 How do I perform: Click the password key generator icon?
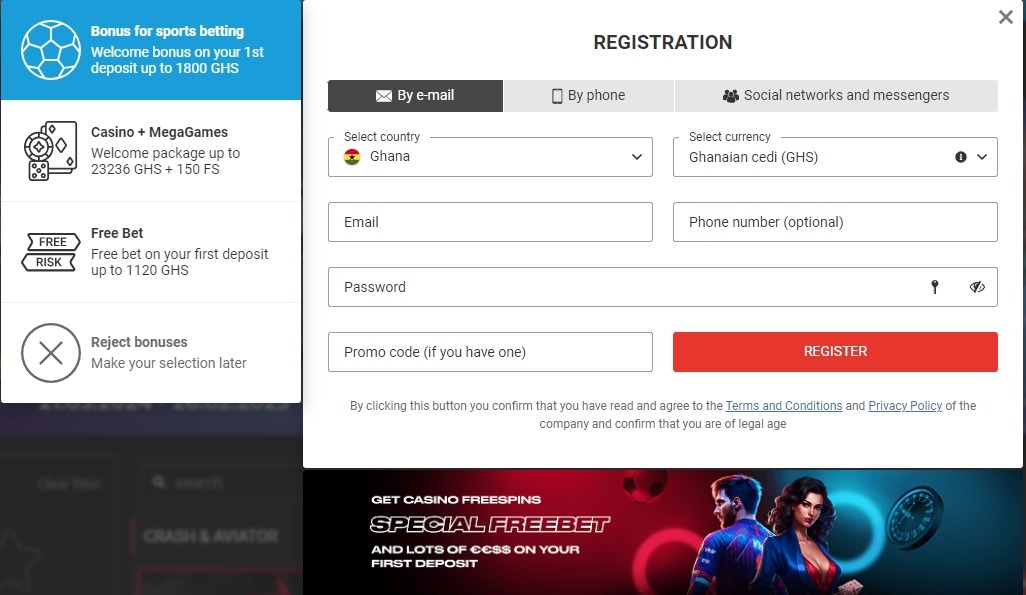coord(935,287)
